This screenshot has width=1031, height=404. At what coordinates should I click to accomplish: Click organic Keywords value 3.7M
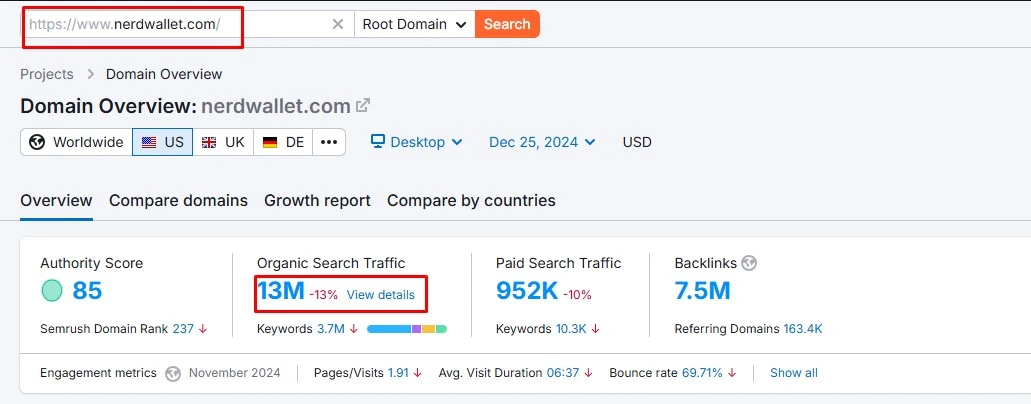331,328
